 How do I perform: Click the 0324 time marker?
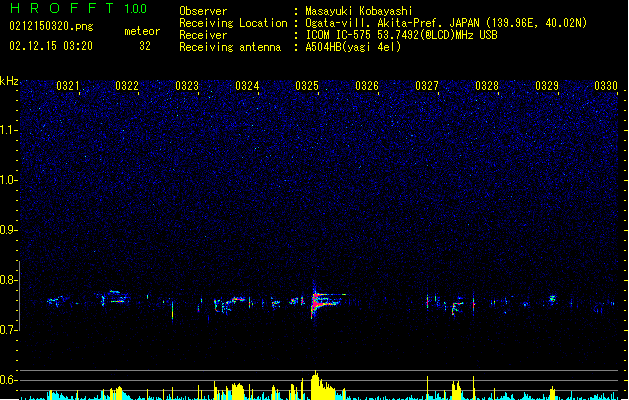[247, 86]
